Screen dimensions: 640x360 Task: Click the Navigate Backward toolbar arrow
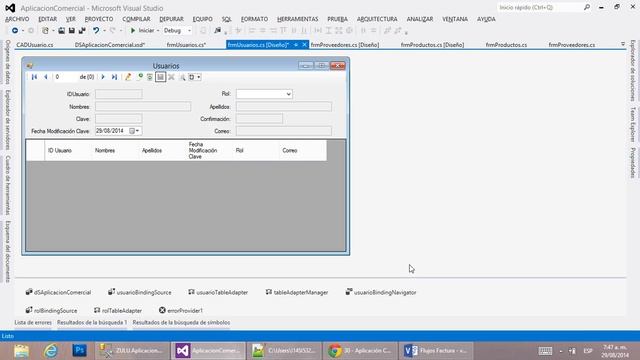click(x=15, y=31)
